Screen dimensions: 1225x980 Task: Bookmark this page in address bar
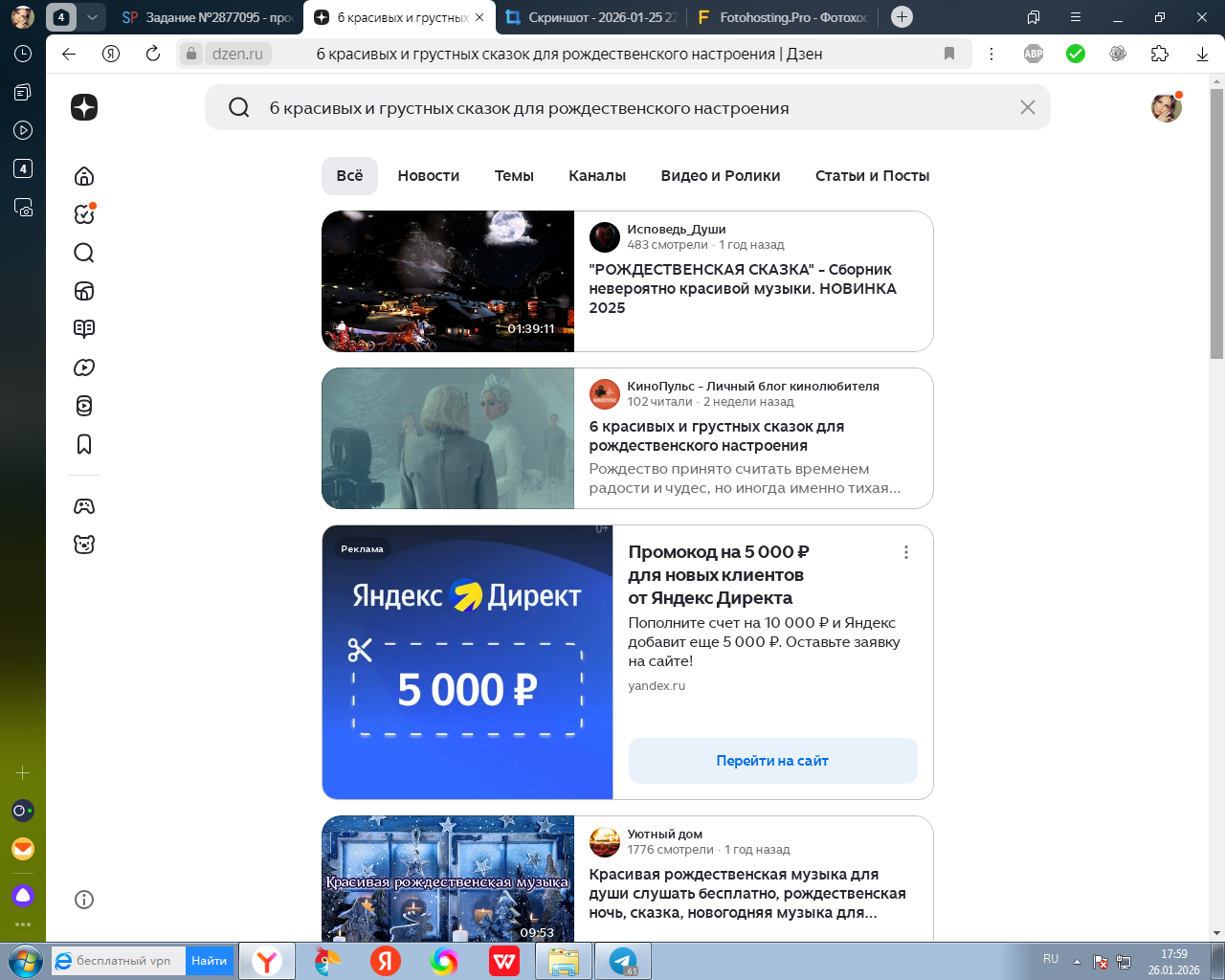[x=949, y=54]
